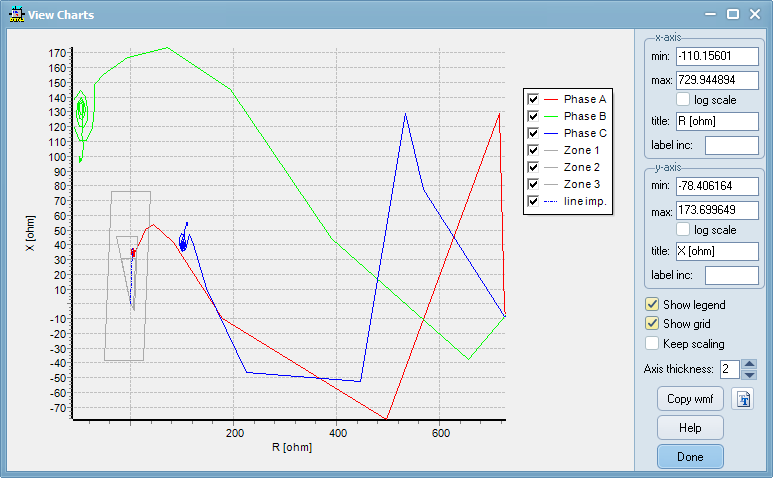Increase axis thickness with the up arrow
The image size is (773, 478).
pos(748,364)
